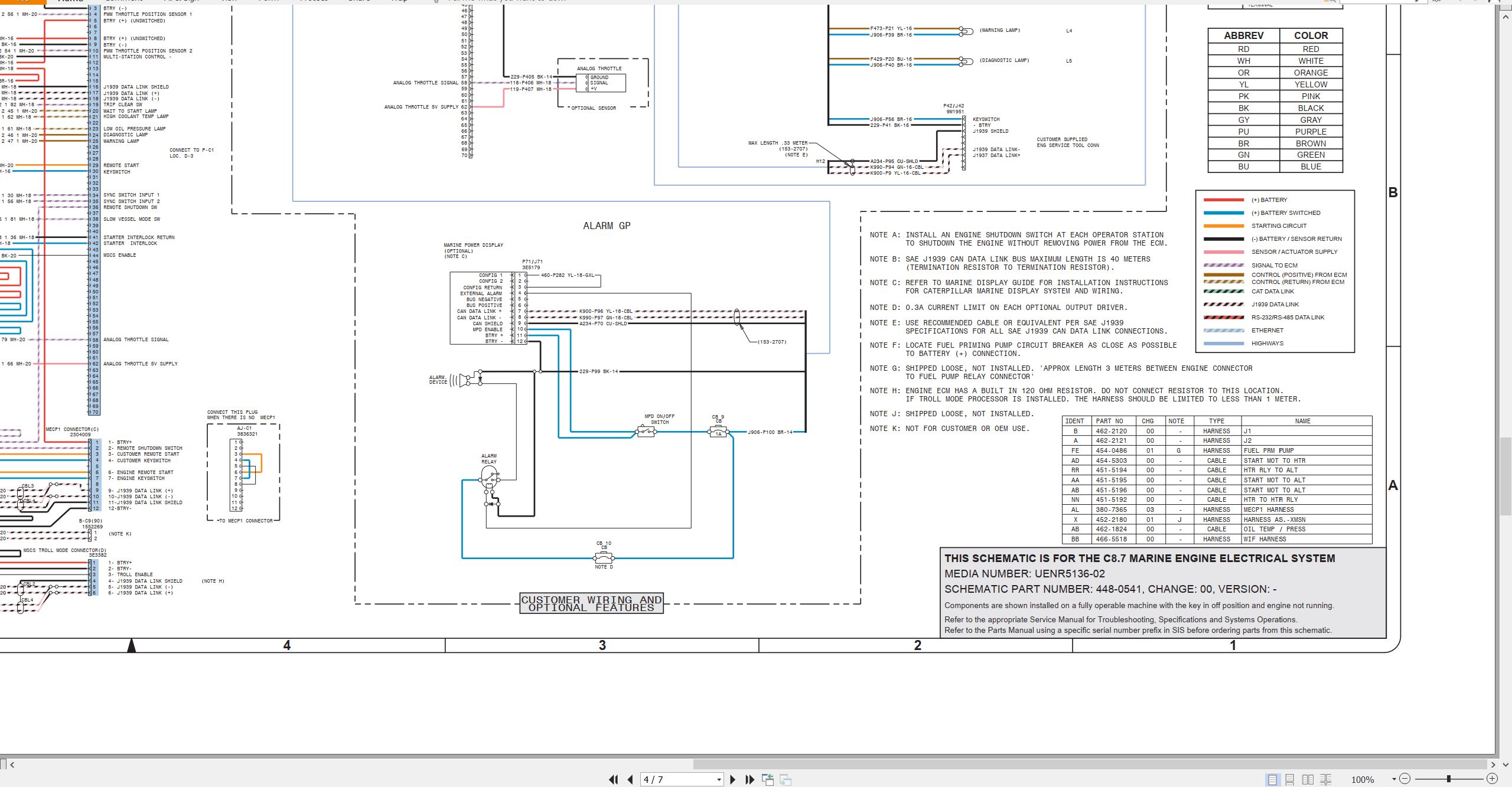Click NOTE D current limit text

(998, 308)
